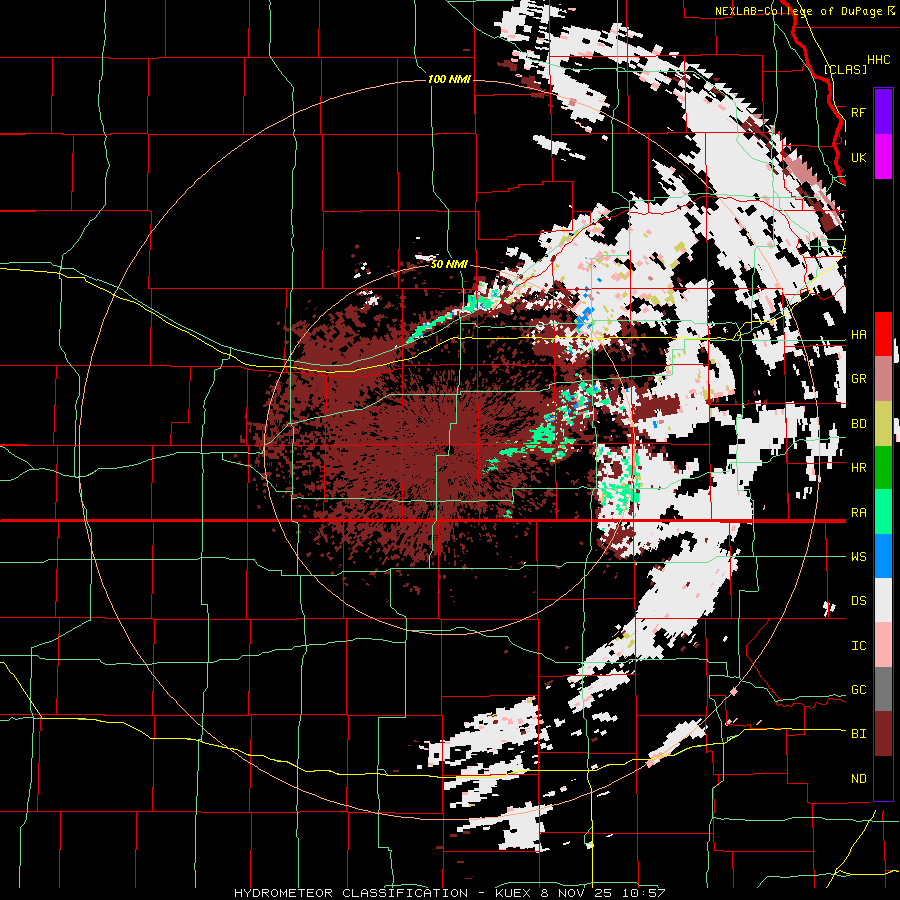The width and height of the screenshot is (900, 900).
Task: Click the HR legend label
Action: [859, 468]
